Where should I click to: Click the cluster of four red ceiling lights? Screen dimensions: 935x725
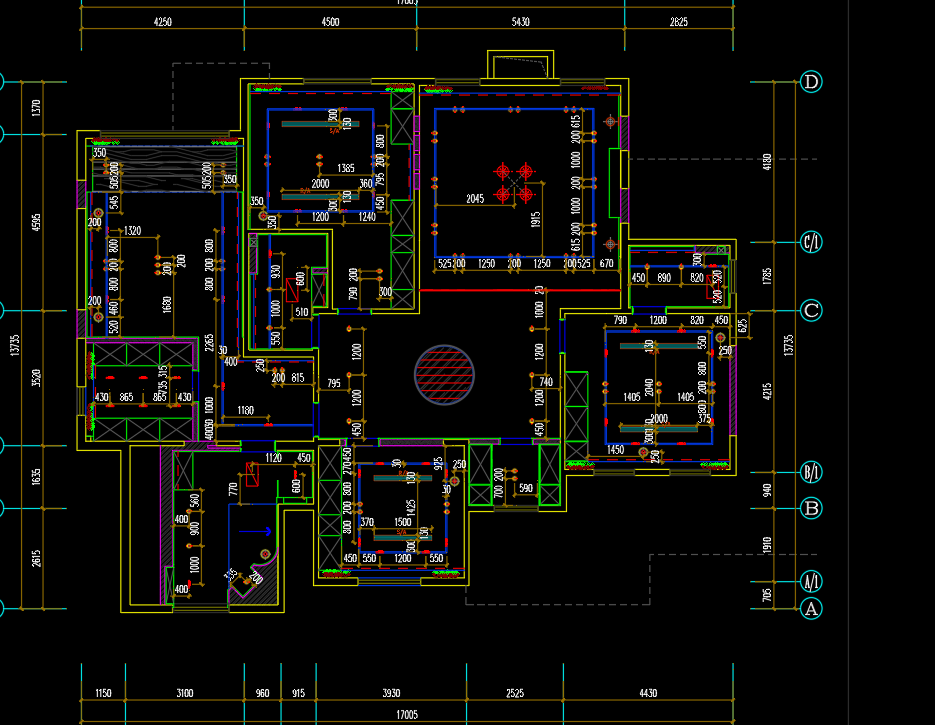point(514,183)
